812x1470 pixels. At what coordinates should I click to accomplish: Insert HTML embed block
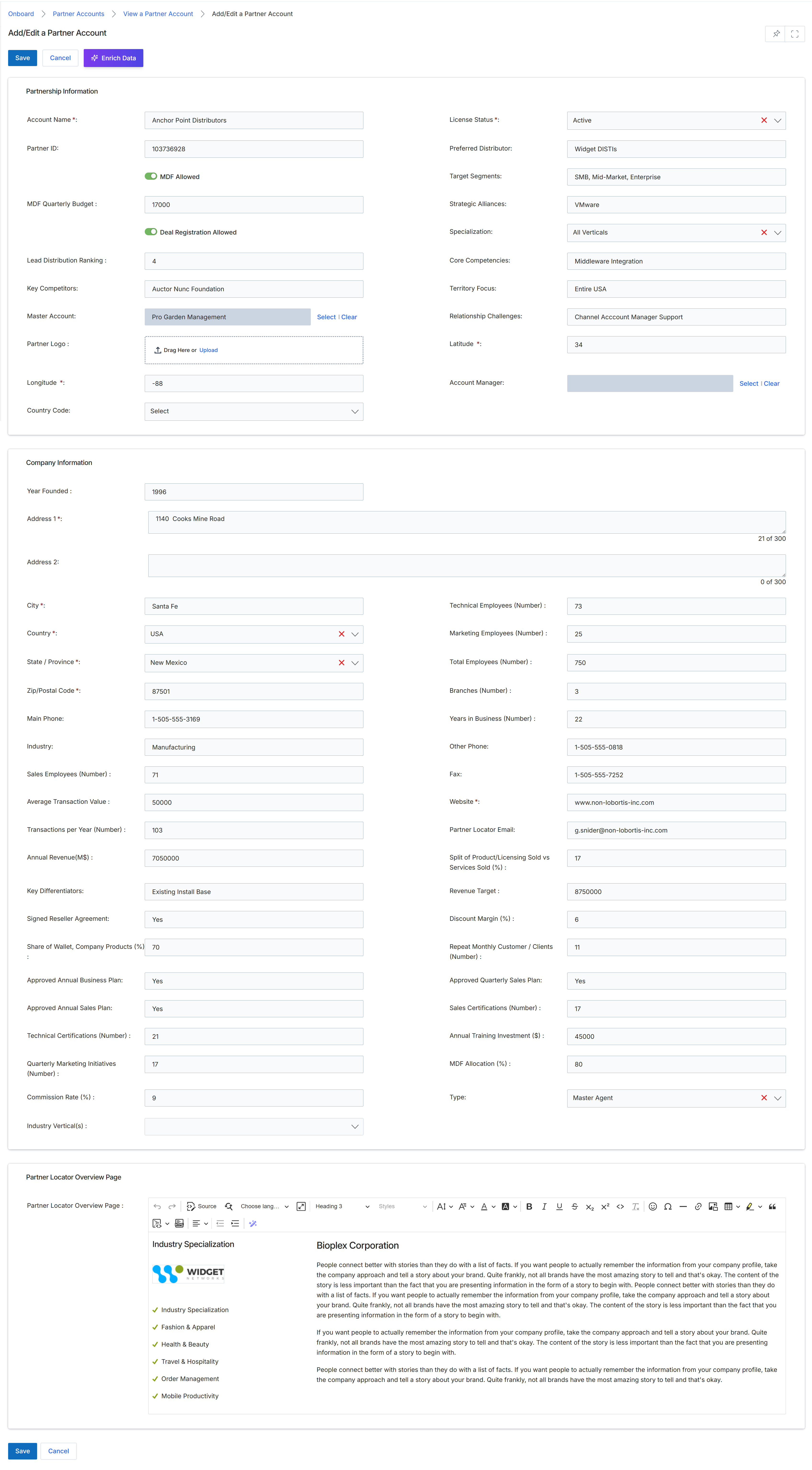pyautogui.click(x=179, y=1224)
